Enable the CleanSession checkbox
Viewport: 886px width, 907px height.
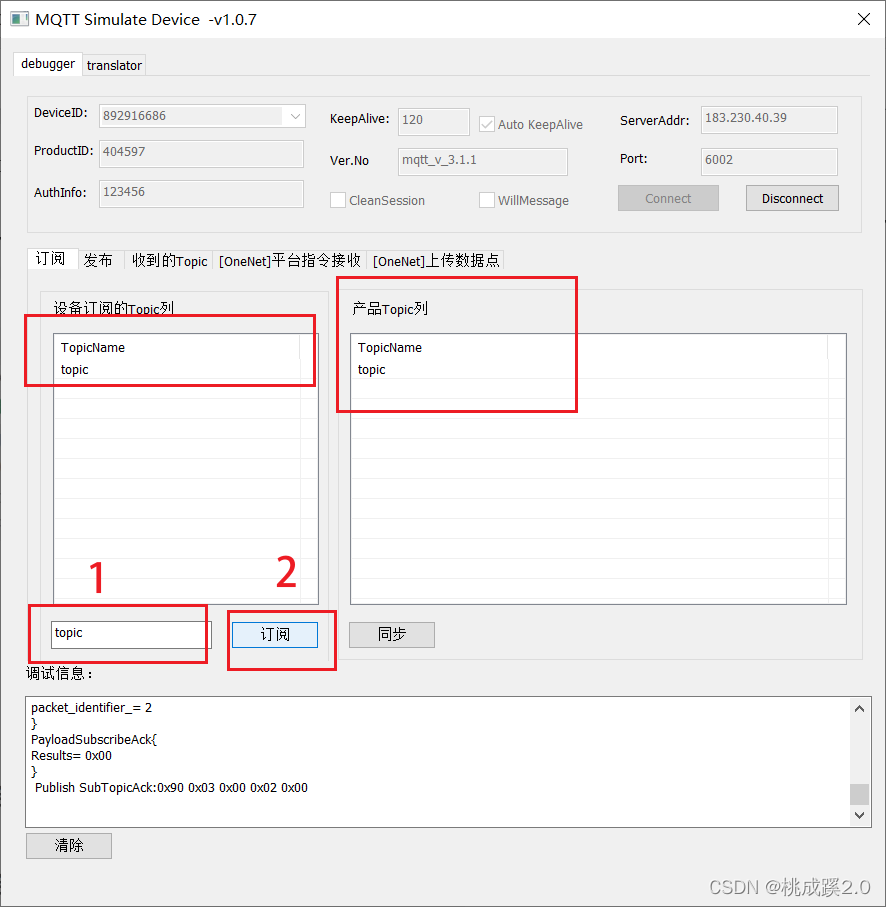click(x=338, y=200)
